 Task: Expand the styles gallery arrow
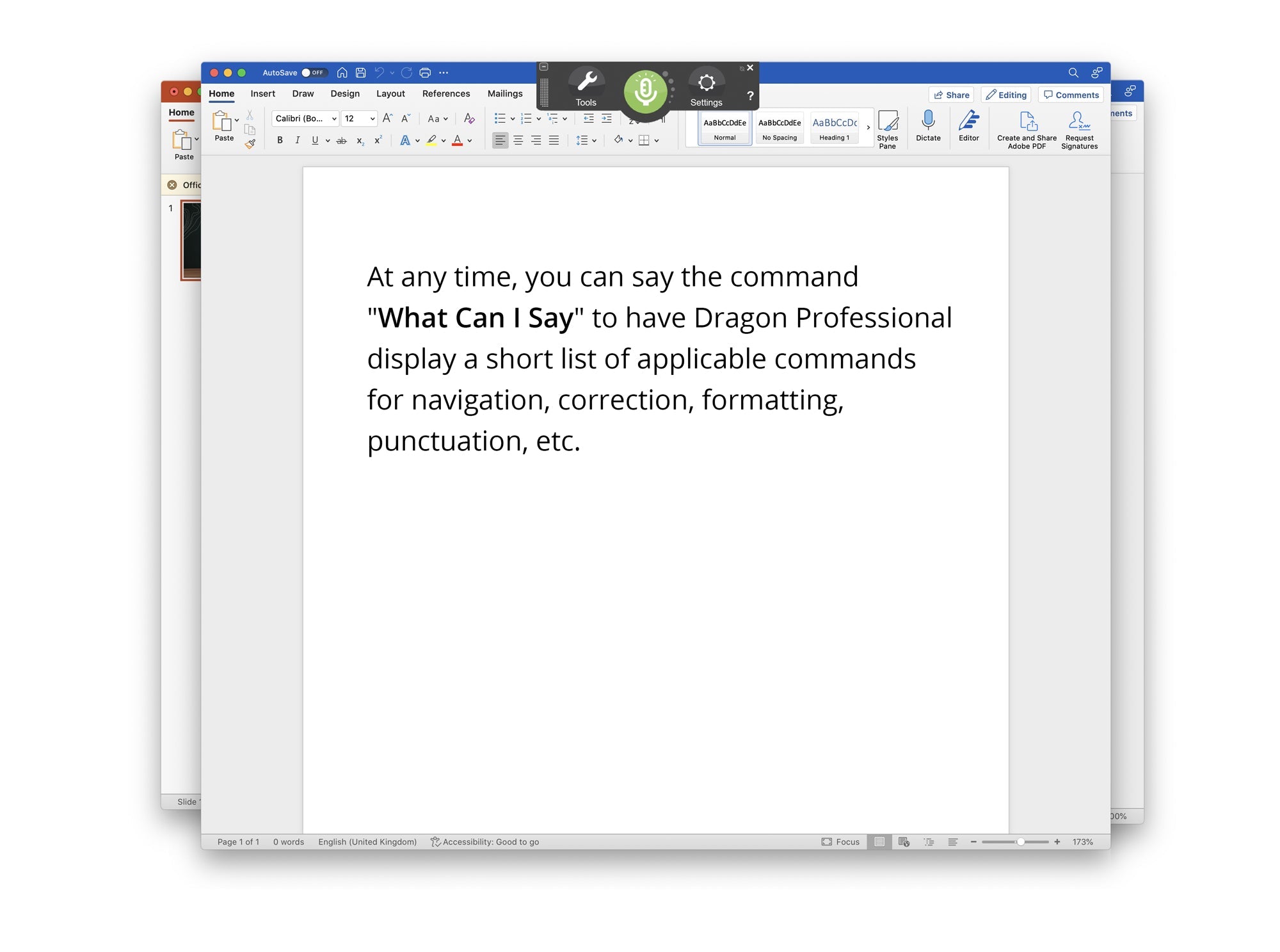(x=868, y=128)
